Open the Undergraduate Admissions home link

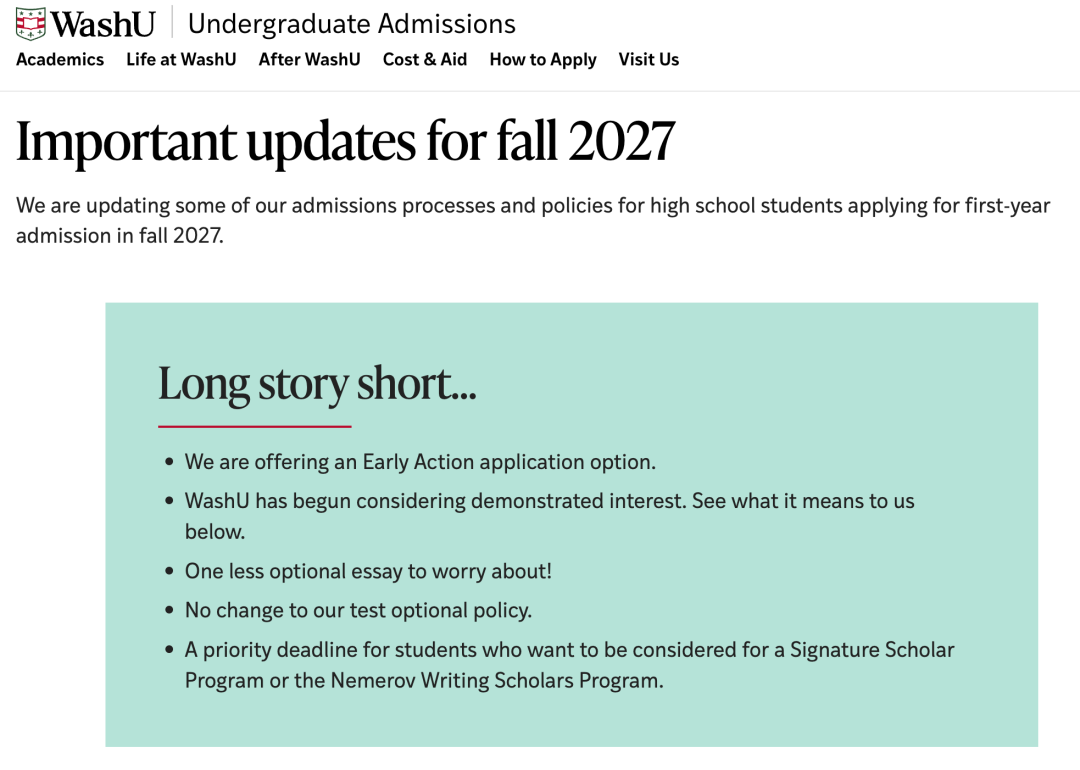coord(351,23)
